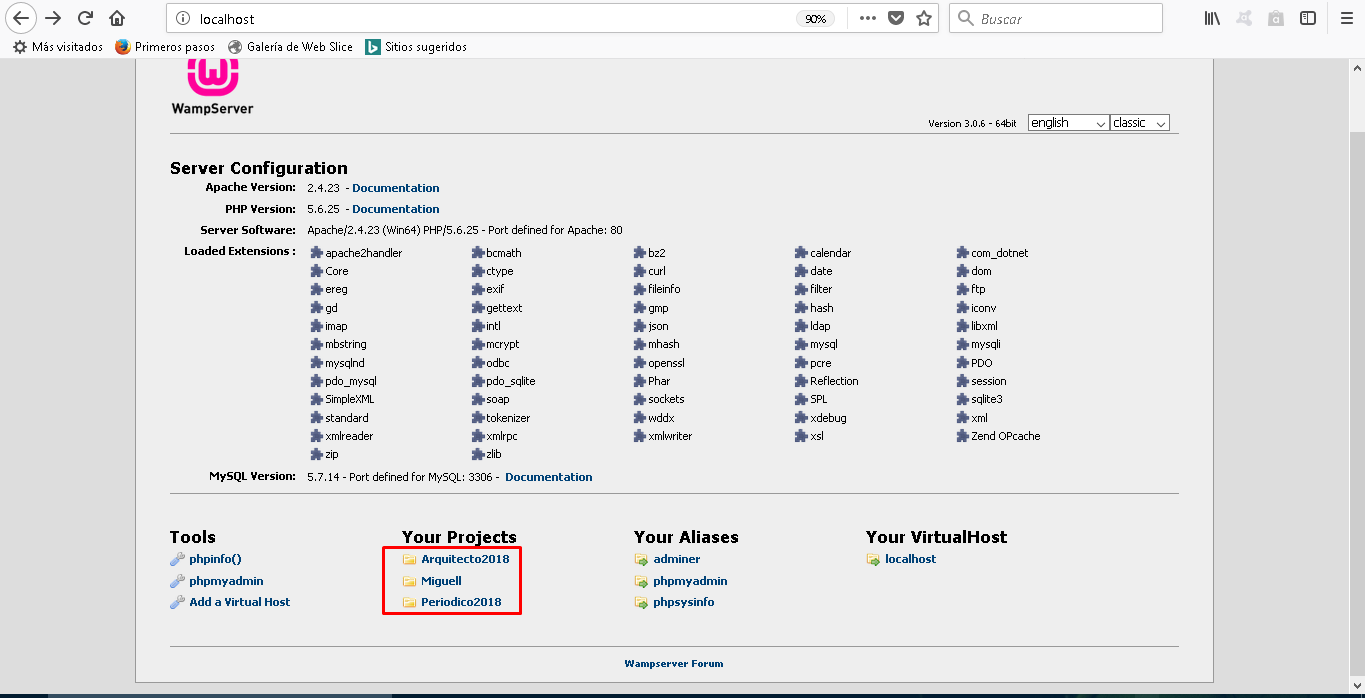
Task: Click the browser forward arrow
Action: tap(54, 18)
